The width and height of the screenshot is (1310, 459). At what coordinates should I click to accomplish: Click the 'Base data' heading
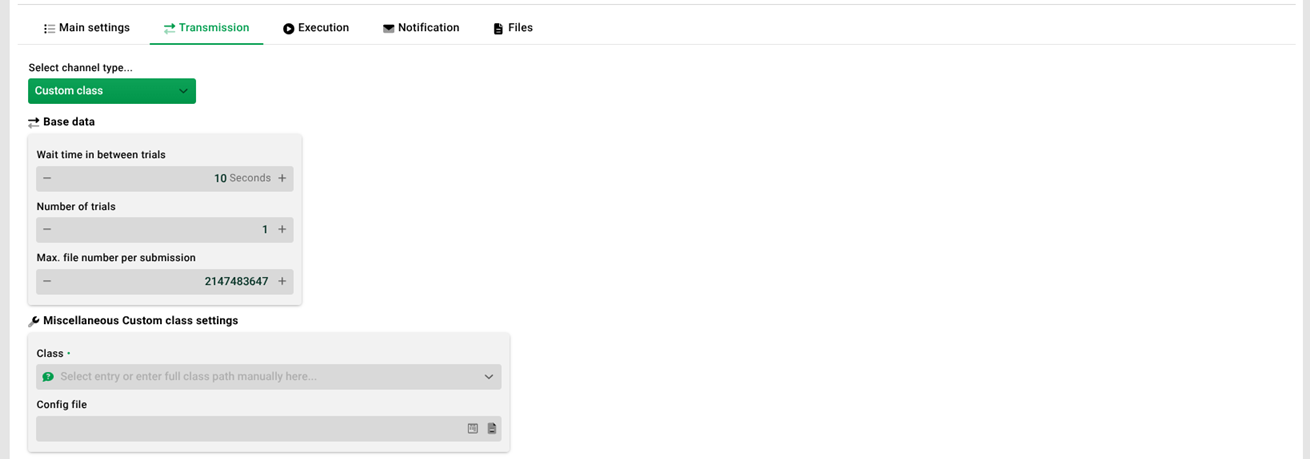(x=69, y=122)
